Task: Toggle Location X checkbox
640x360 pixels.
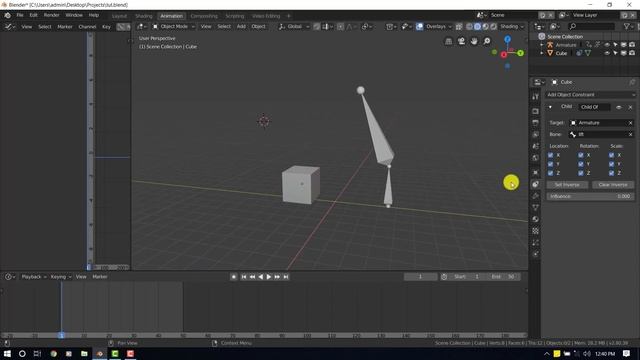Action: coord(550,155)
